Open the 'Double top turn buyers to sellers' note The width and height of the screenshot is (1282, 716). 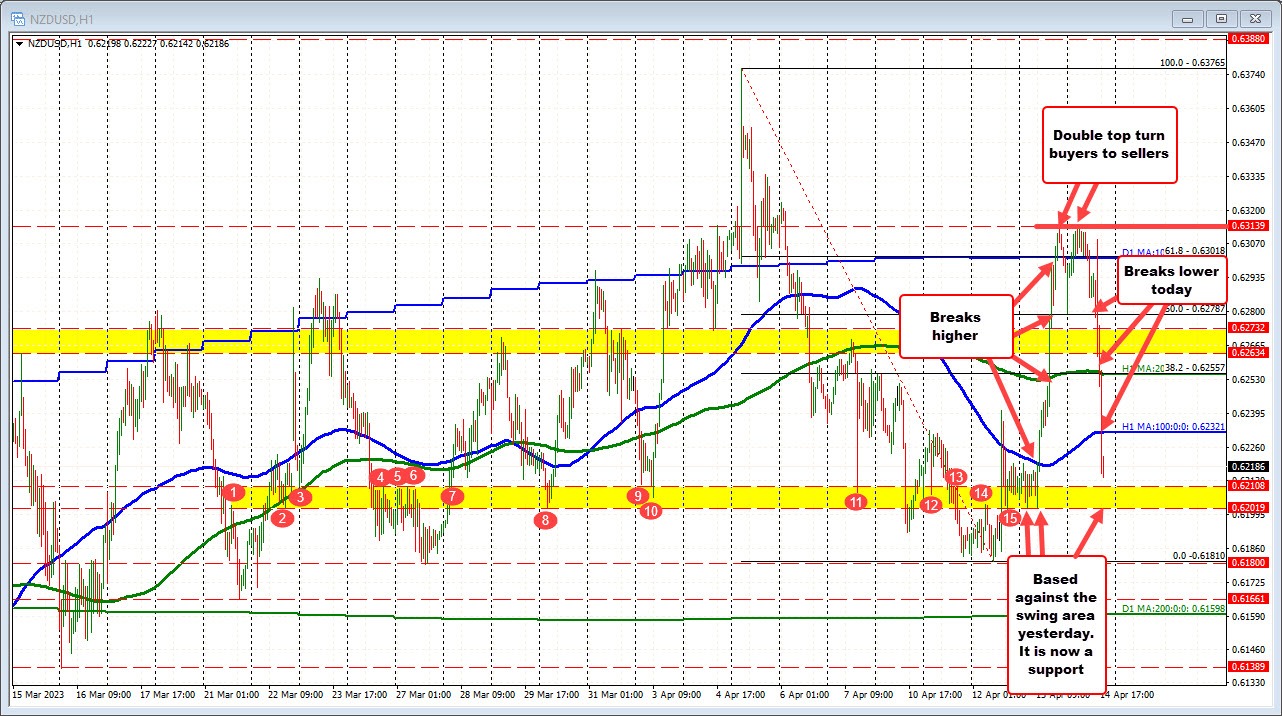[x=1110, y=146]
